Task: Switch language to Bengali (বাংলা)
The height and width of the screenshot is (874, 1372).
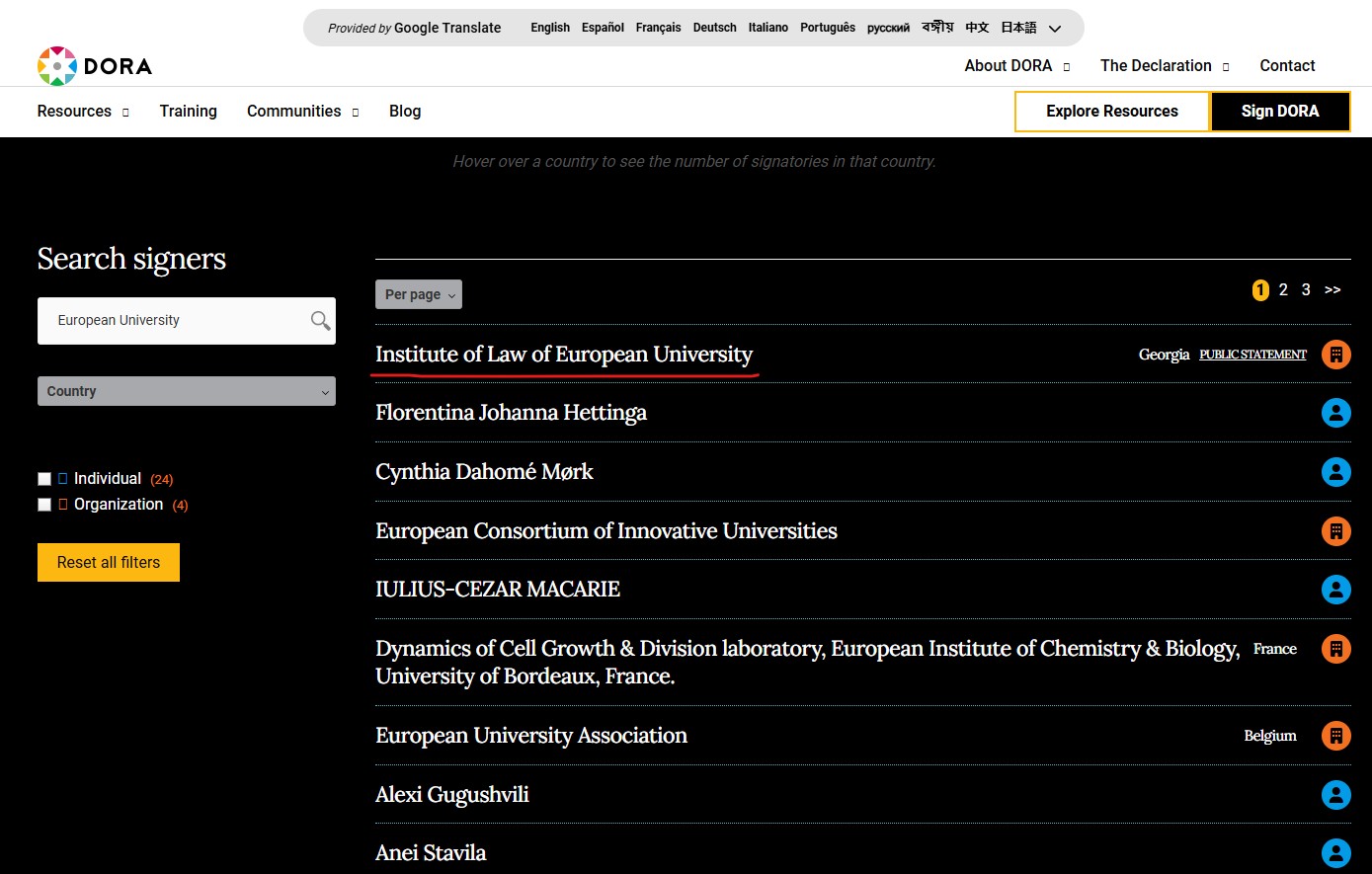Action: [x=937, y=28]
